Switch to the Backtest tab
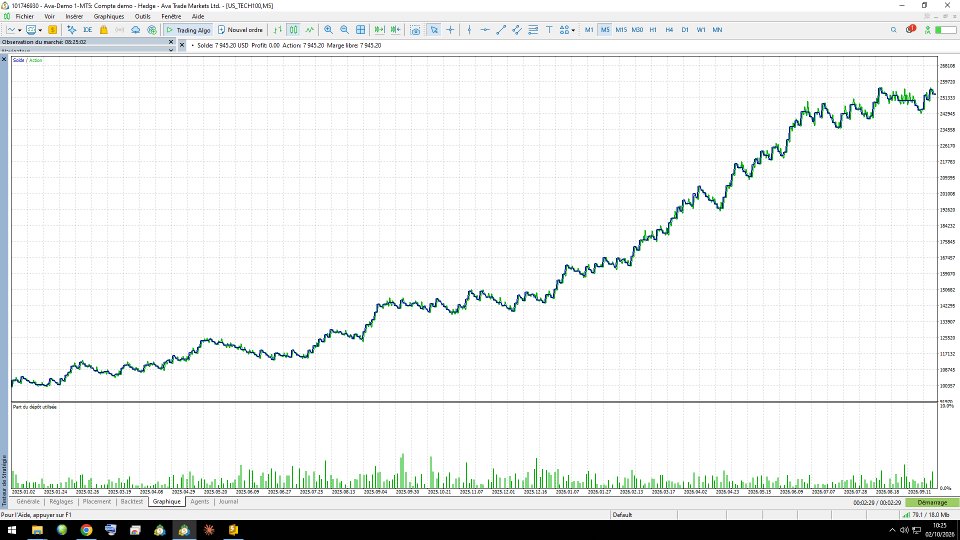Screen dimensions: 960x540 132,501
